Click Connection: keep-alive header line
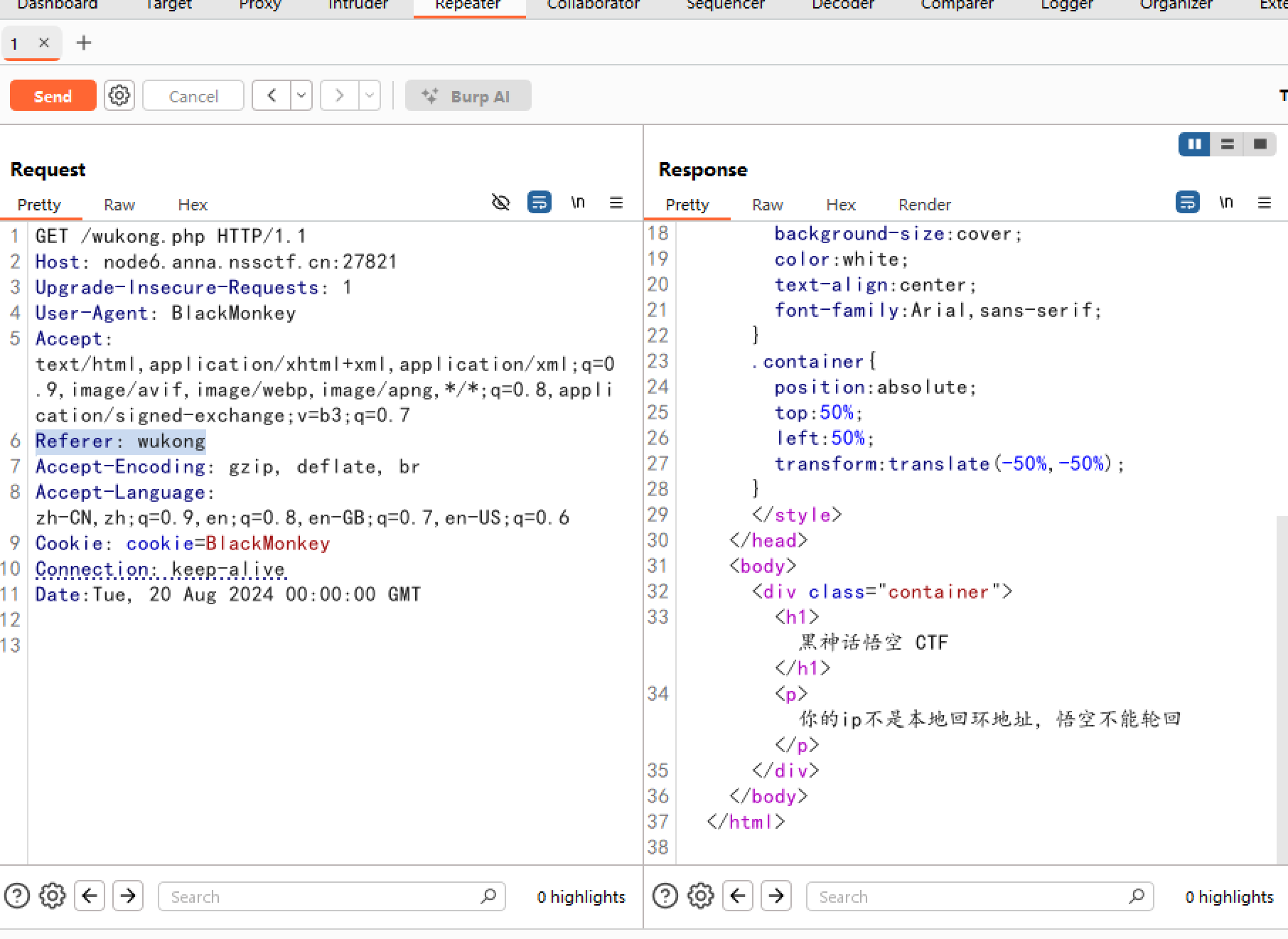The image size is (1288, 939). tap(161, 569)
